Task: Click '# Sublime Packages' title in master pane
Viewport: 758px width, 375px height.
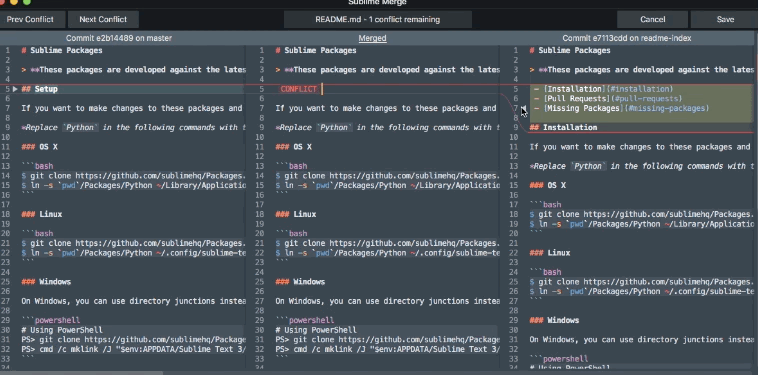Action: (x=62, y=50)
